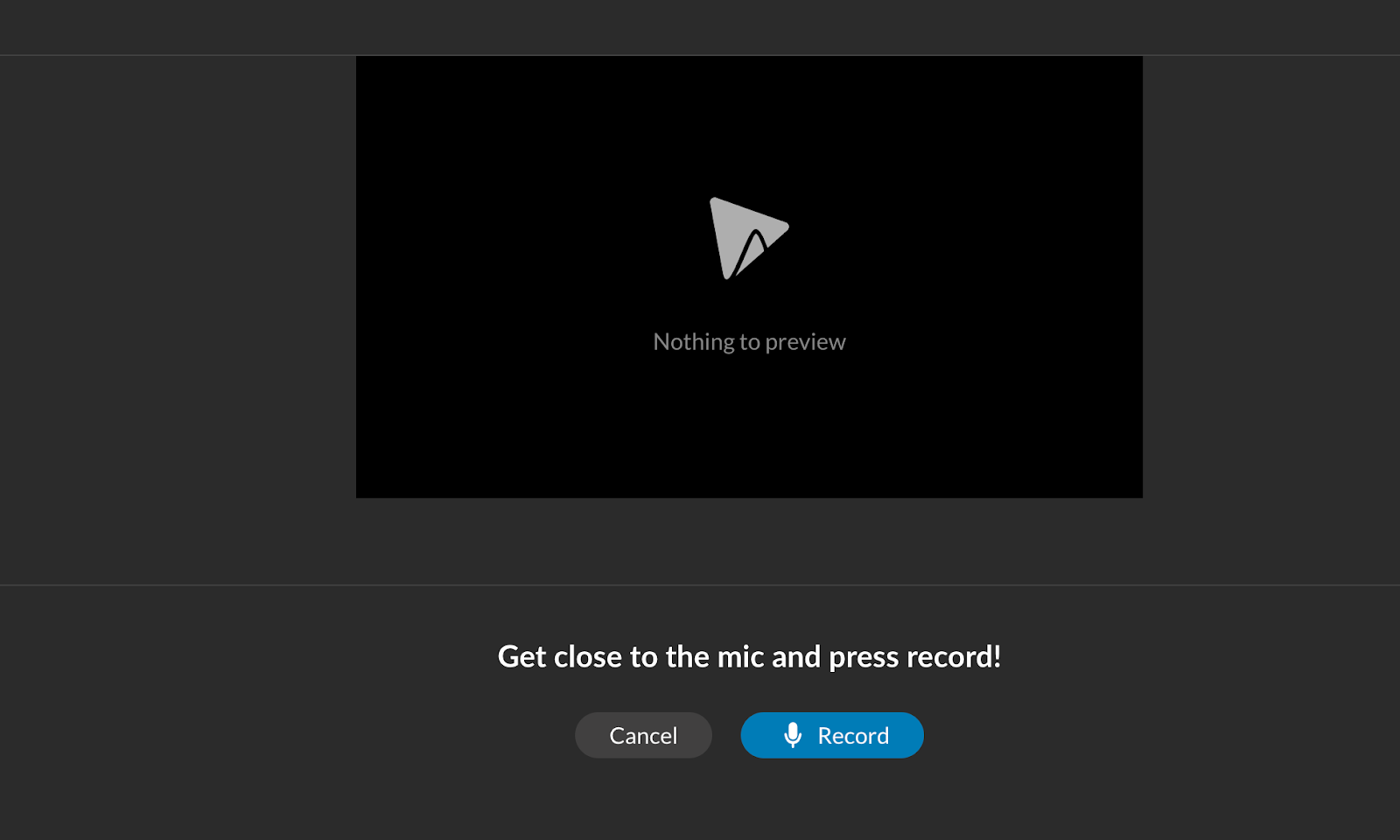Click the 'Nothing to preview' text
The image size is (1400, 840).
coord(748,341)
